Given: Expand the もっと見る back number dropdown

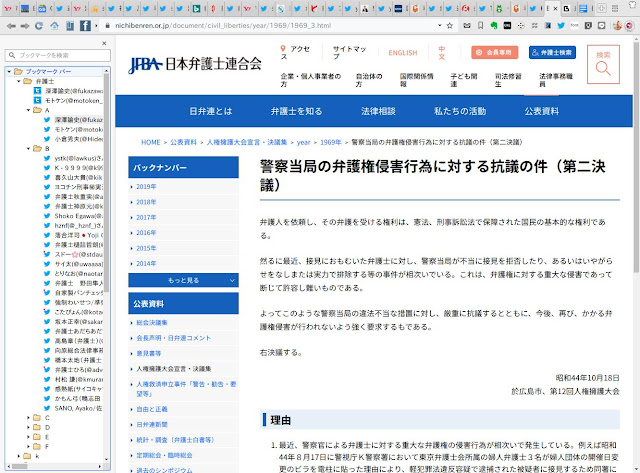Looking at the screenshot, I should [x=183, y=280].
